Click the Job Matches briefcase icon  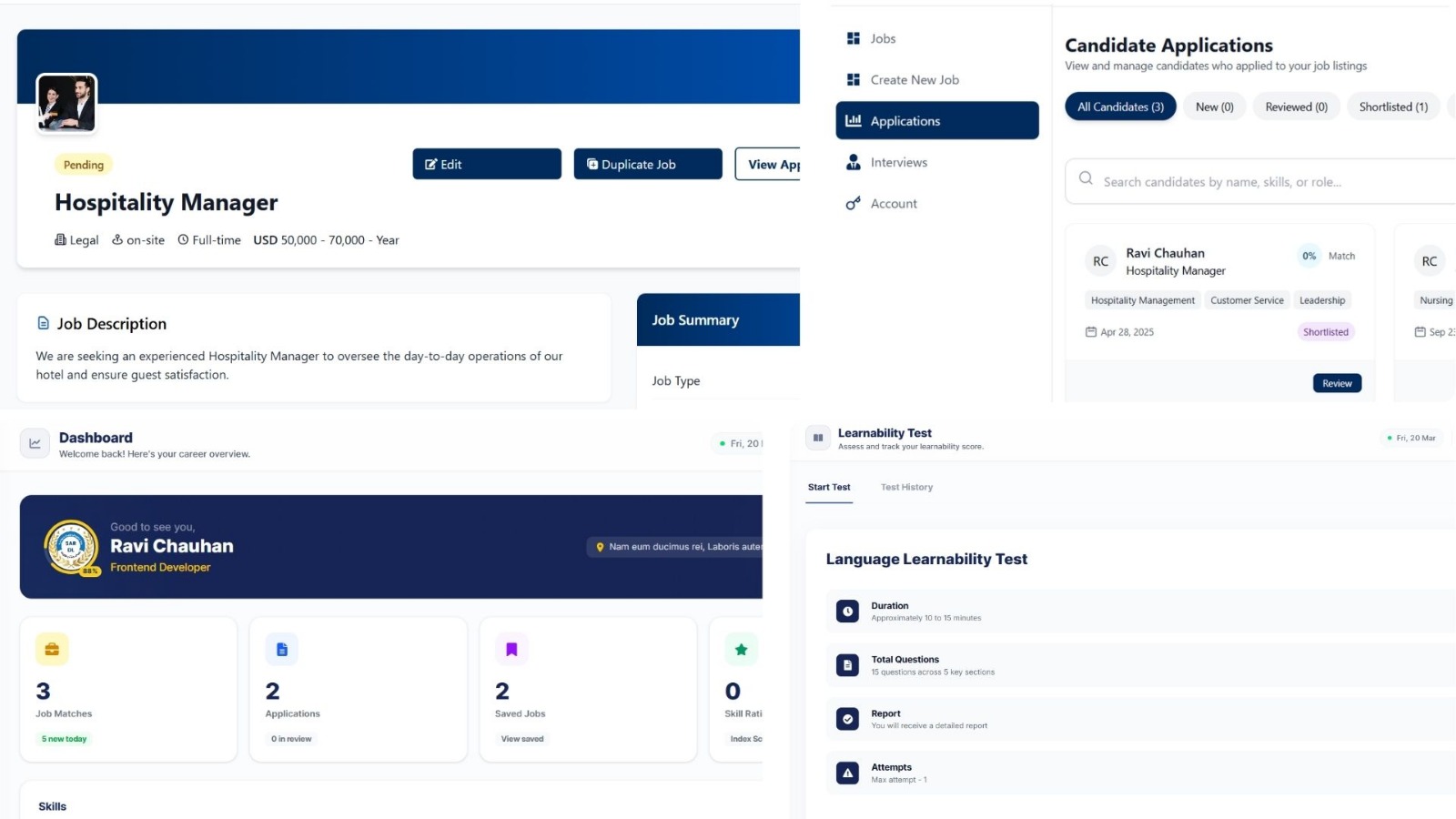coord(52,649)
